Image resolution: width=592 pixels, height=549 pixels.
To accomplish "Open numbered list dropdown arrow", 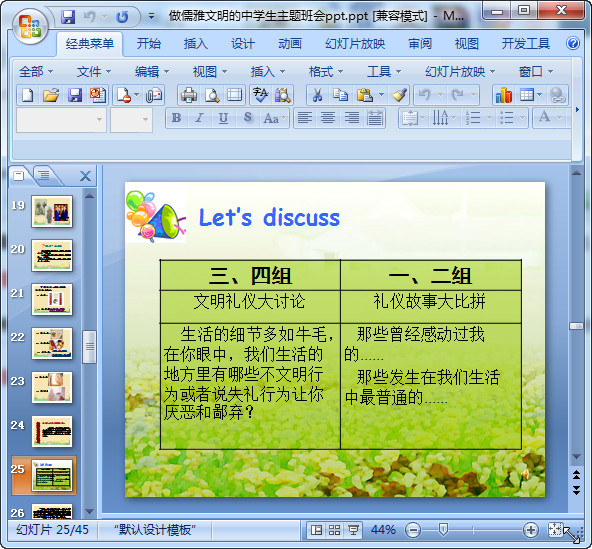I will point(489,118).
